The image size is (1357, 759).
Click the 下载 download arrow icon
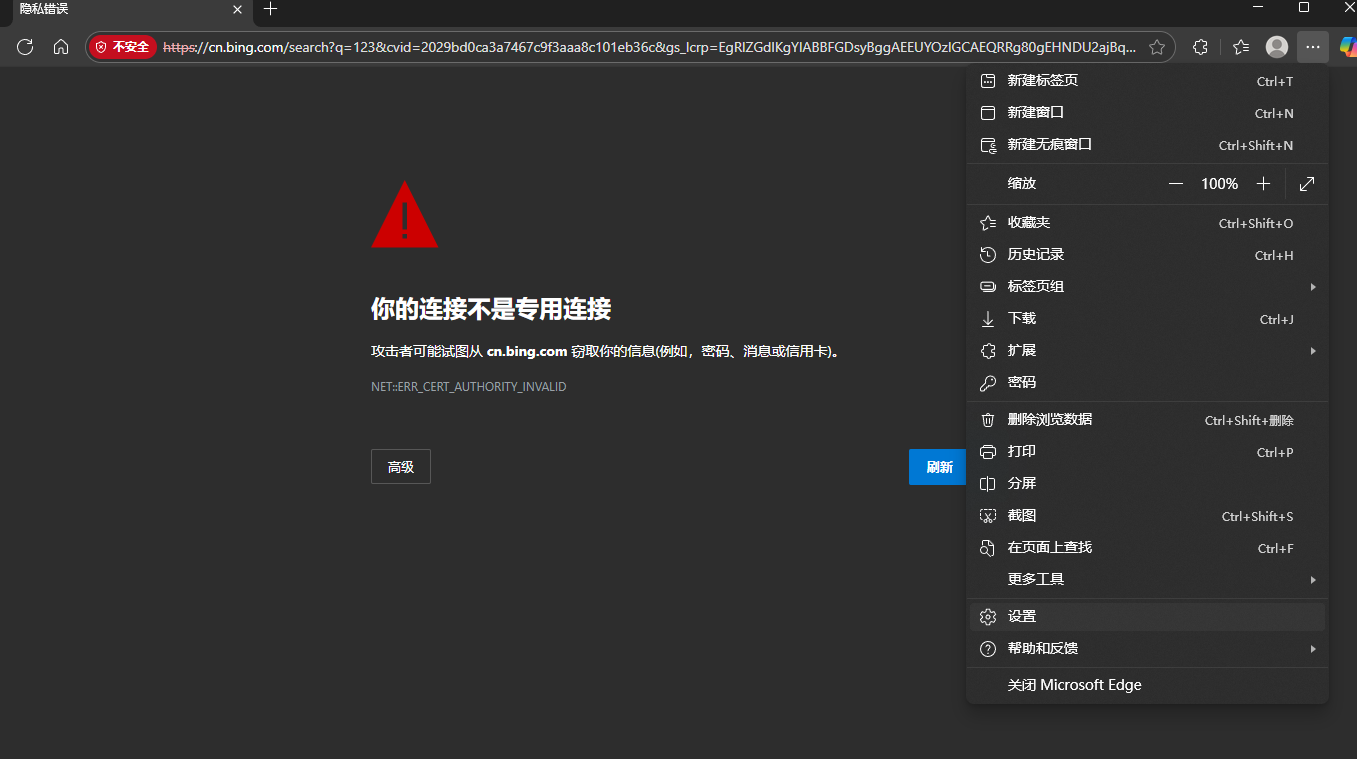[x=988, y=319]
